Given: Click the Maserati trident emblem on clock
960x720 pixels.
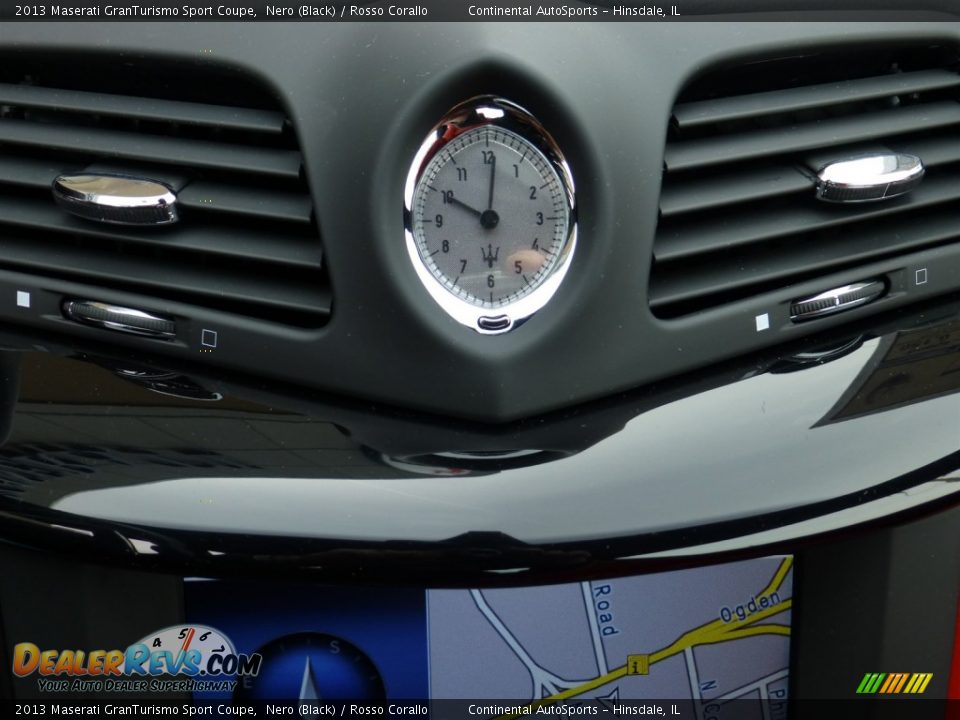Looking at the screenshot, I should (x=490, y=254).
